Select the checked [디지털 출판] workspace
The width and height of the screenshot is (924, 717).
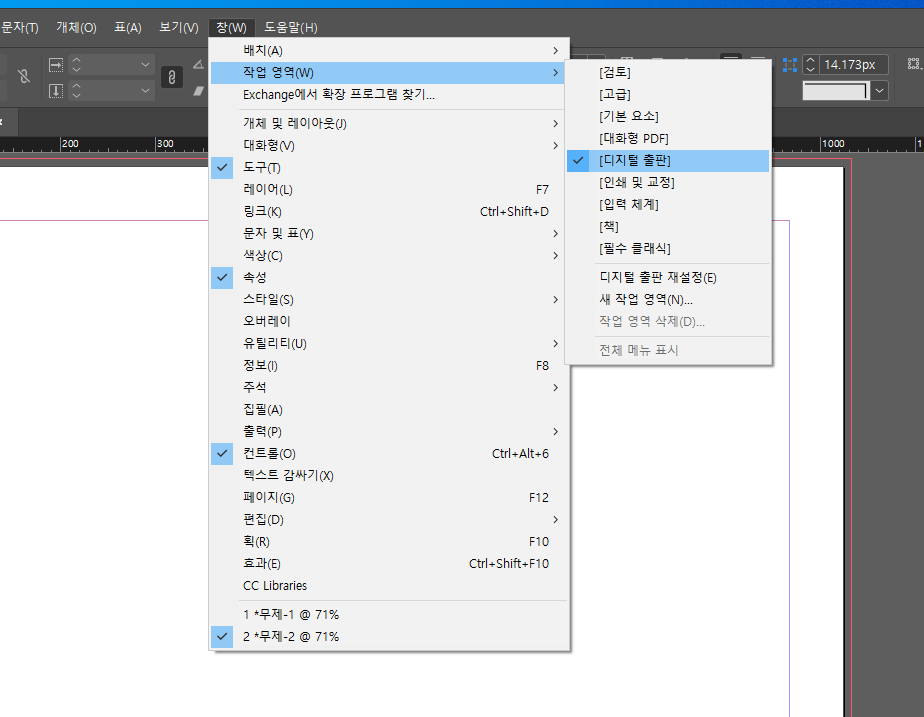click(668, 161)
